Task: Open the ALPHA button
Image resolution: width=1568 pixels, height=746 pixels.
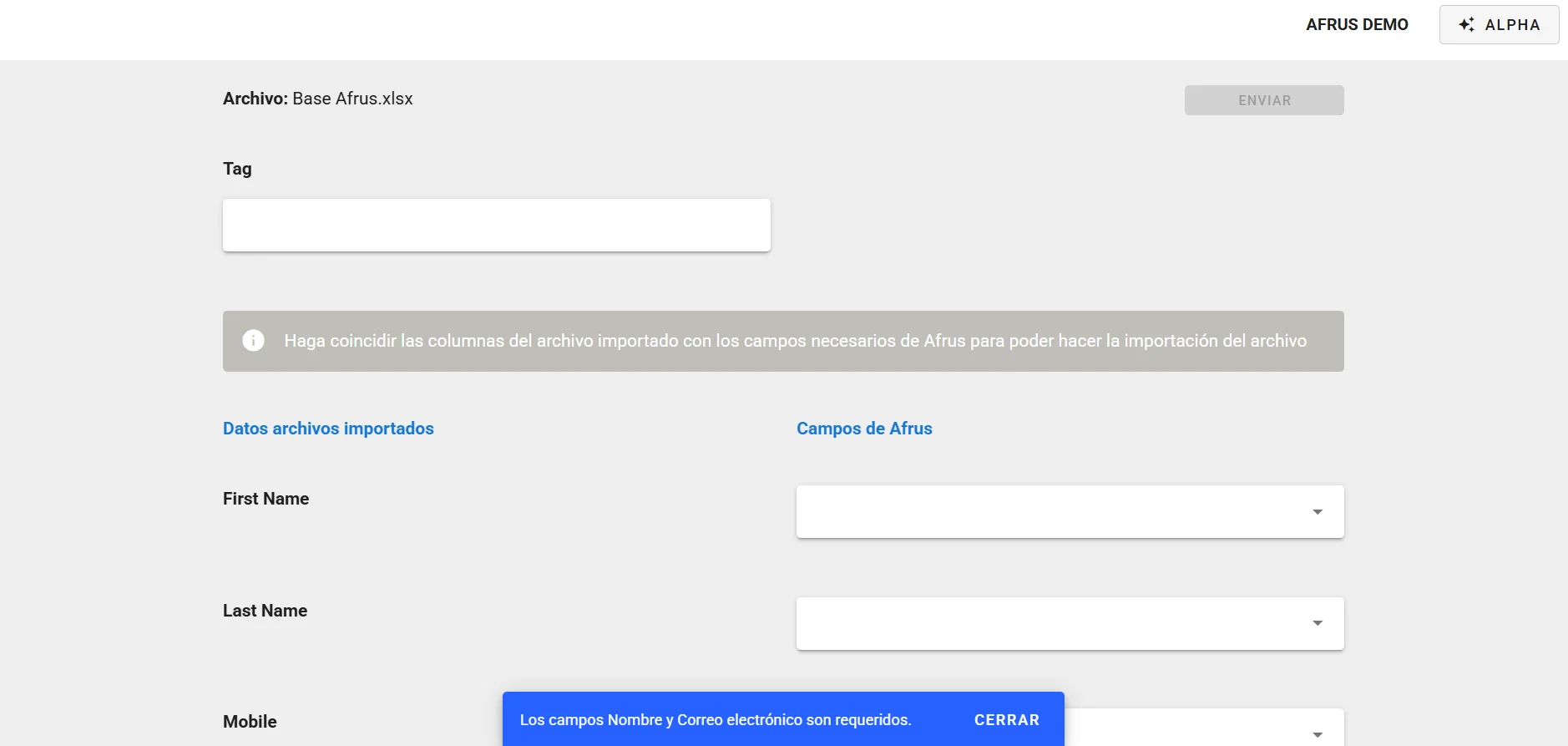Action: click(x=1499, y=24)
